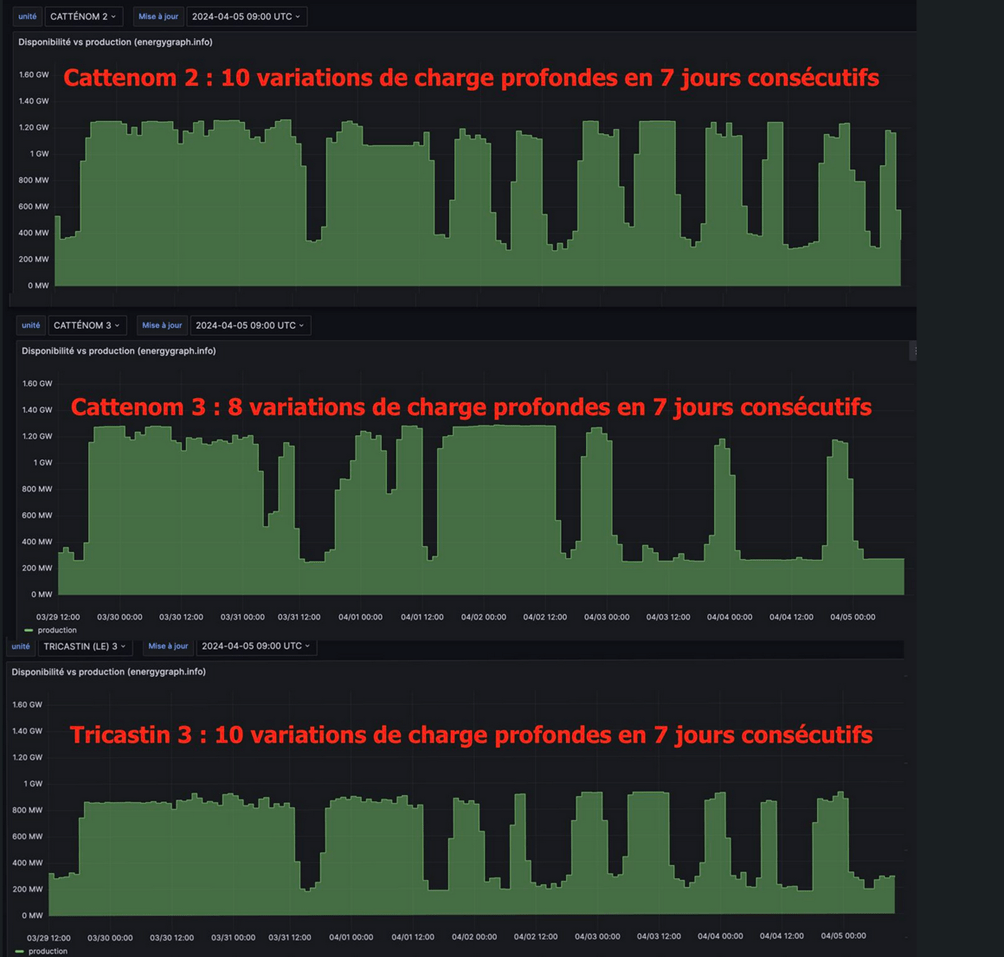Click 'Mise à jour' label beside CATTÉNOM 3
The image size is (1004, 957).
click(162, 325)
